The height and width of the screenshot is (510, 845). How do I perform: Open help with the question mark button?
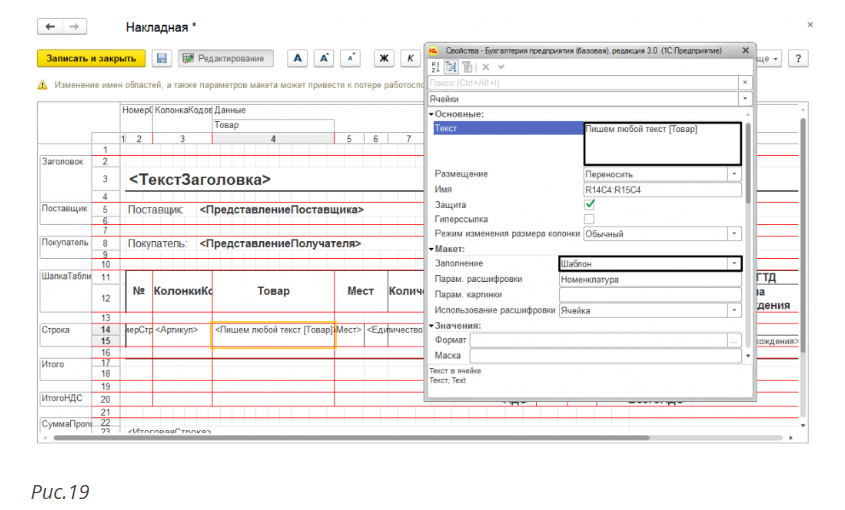(798, 59)
